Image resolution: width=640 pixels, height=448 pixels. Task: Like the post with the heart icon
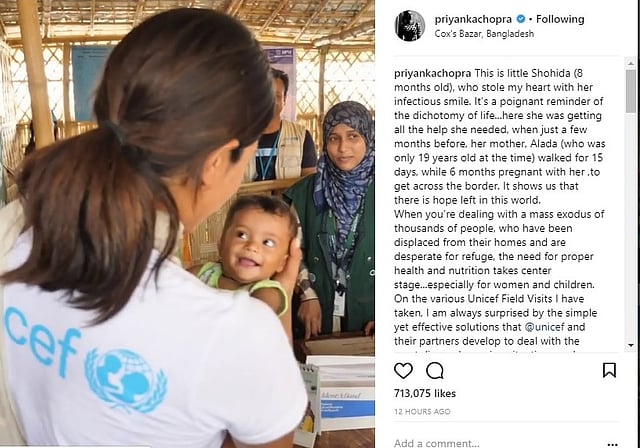403,370
